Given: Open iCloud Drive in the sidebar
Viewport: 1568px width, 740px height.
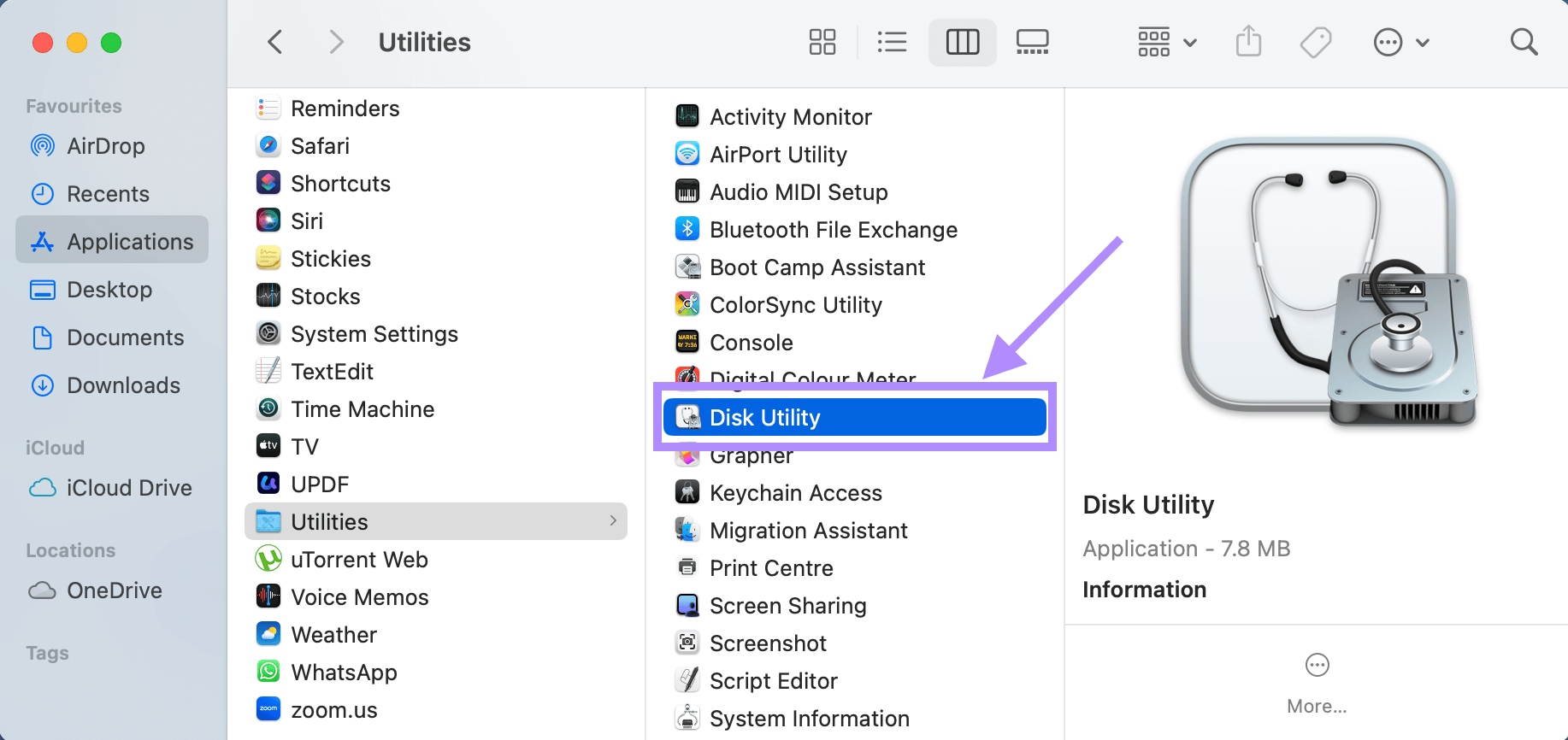Looking at the screenshot, I should 112,488.
